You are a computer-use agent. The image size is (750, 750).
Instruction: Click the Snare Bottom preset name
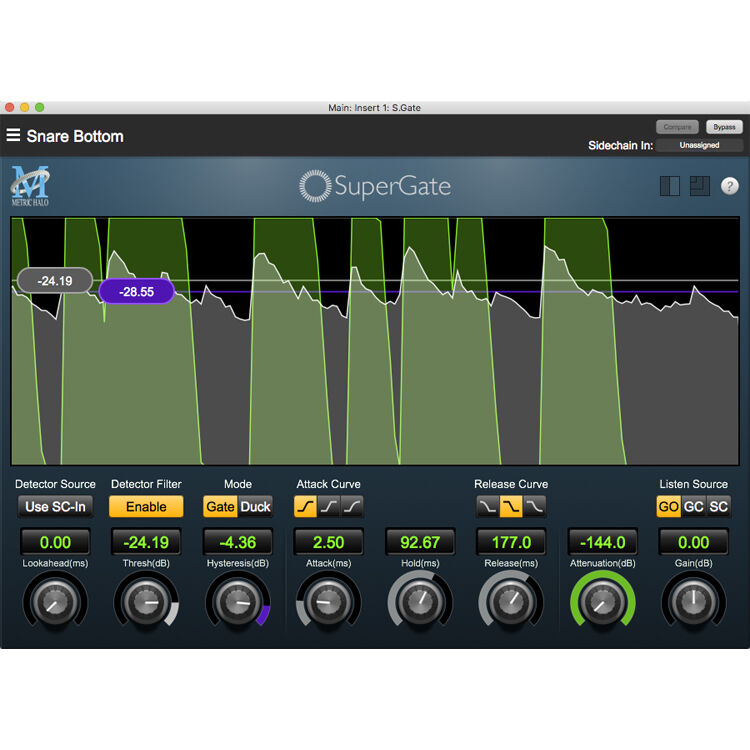pos(75,136)
